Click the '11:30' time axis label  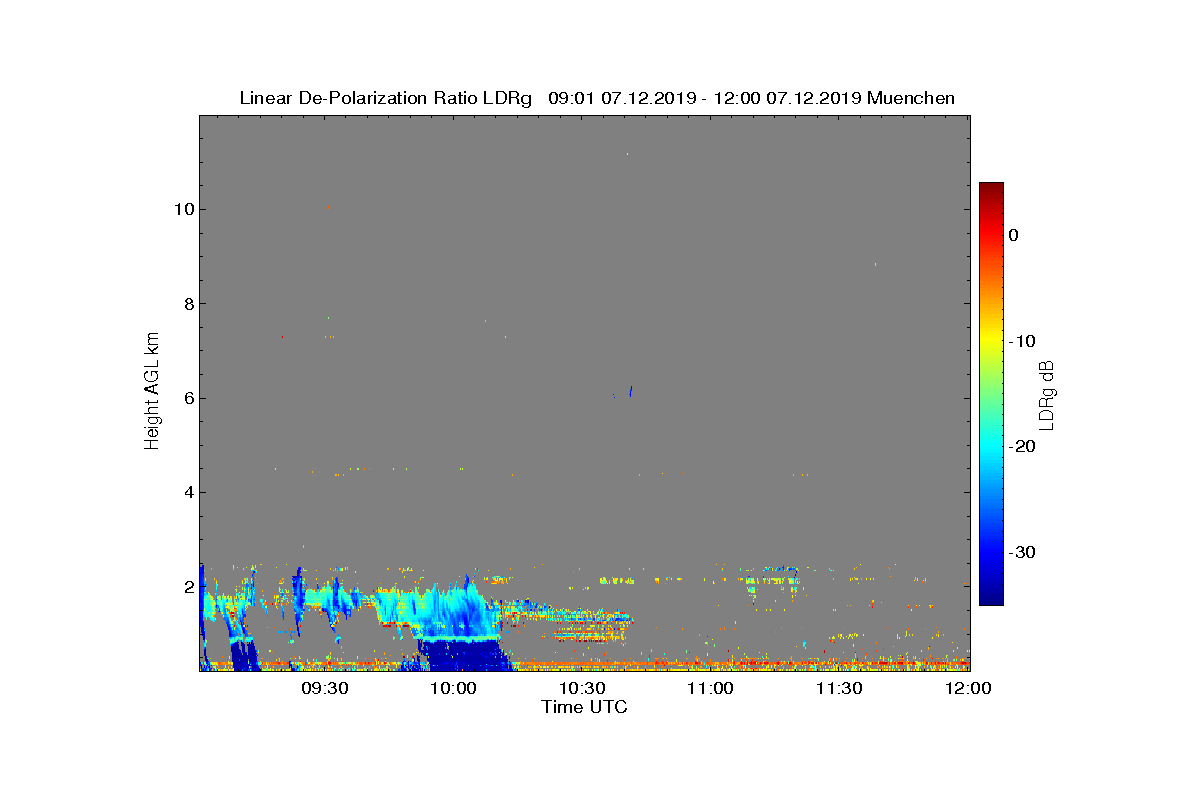(x=839, y=689)
